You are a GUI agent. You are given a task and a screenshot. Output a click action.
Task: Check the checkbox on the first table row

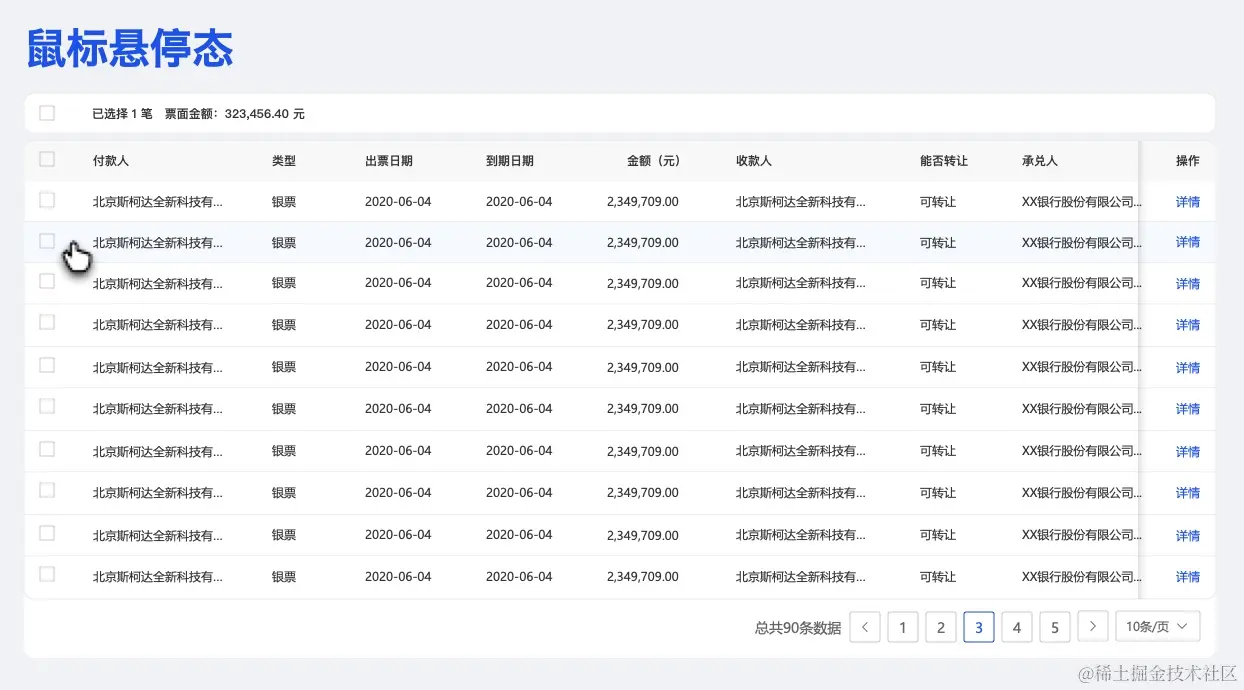click(46, 199)
